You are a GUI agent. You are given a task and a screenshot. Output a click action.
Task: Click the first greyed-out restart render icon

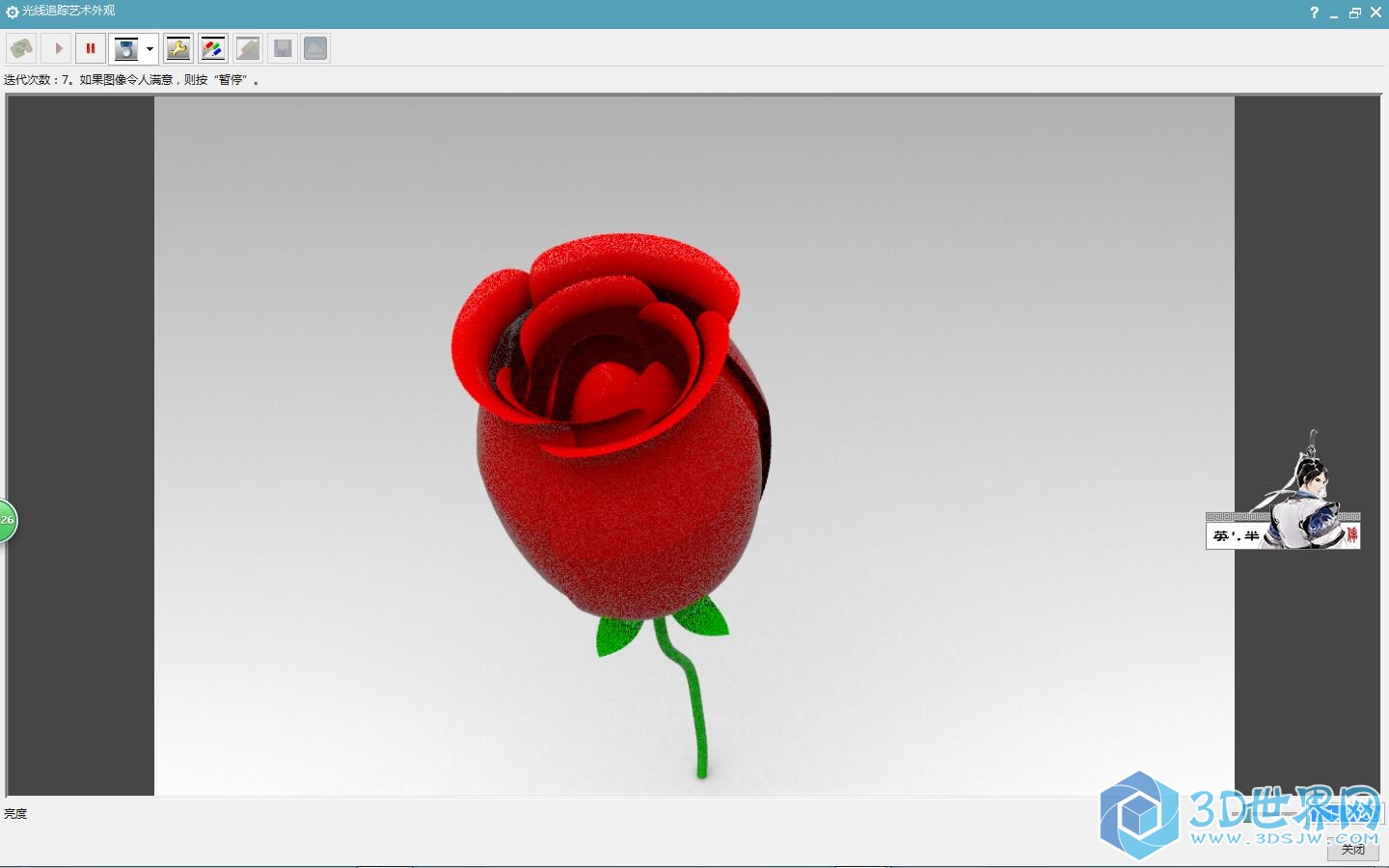pyautogui.click(x=21, y=48)
